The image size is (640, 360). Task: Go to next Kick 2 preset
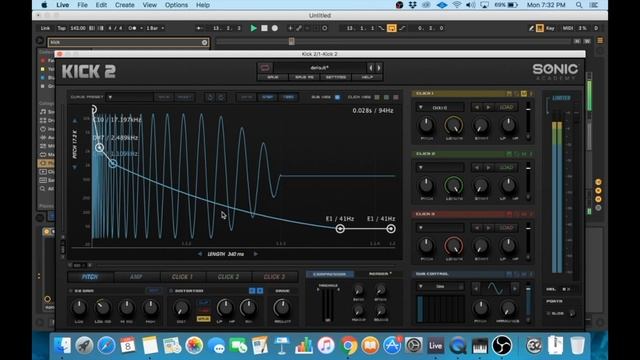coord(379,68)
